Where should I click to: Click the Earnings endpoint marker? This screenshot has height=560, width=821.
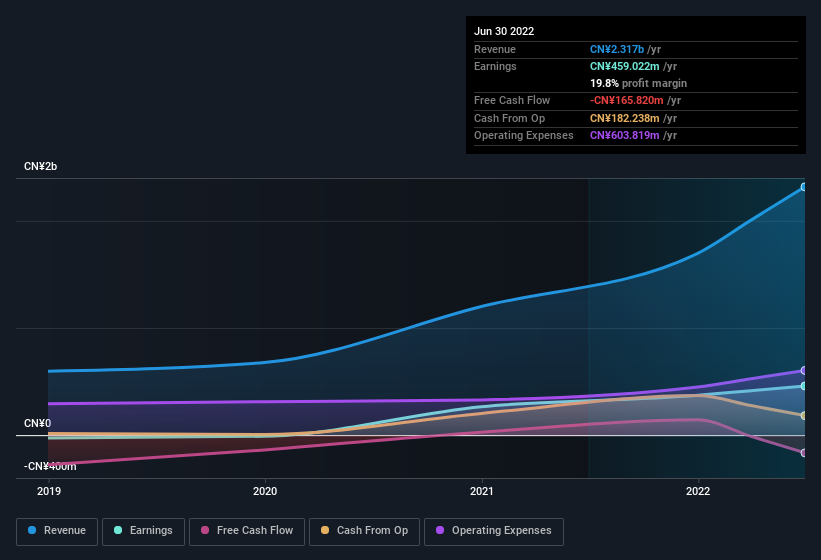[803, 386]
